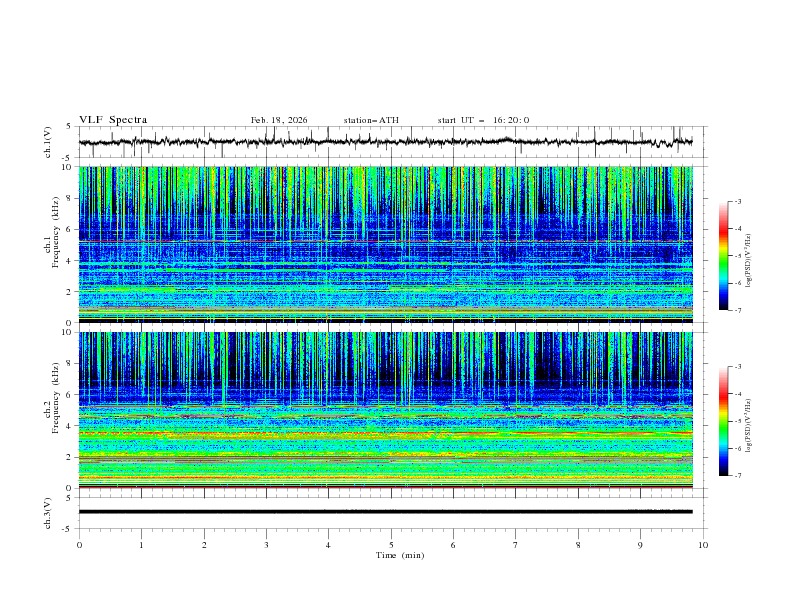Screen dimensions: 792x612
Task: Click the "start UT = 16:20:0" header text
Action: (483, 120)
